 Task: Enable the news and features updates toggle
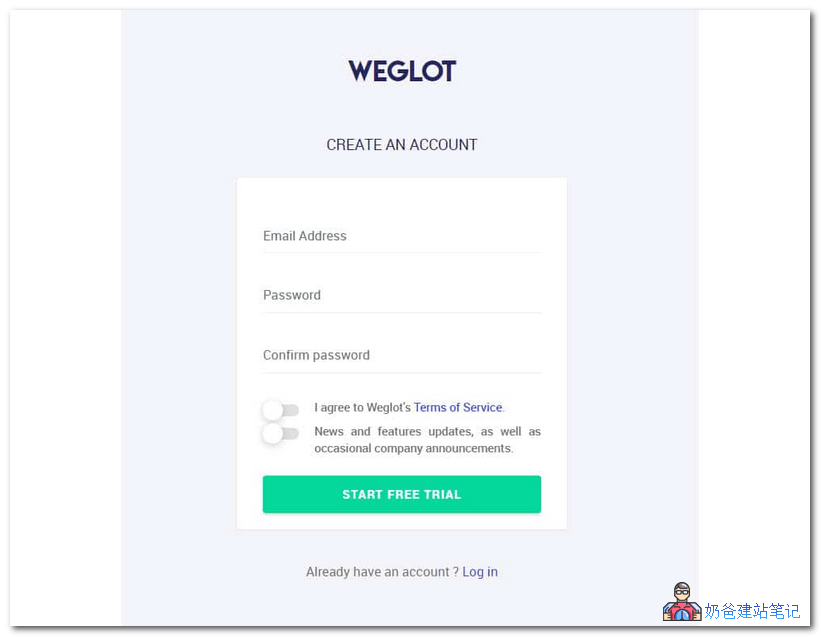tap(280, 433)
